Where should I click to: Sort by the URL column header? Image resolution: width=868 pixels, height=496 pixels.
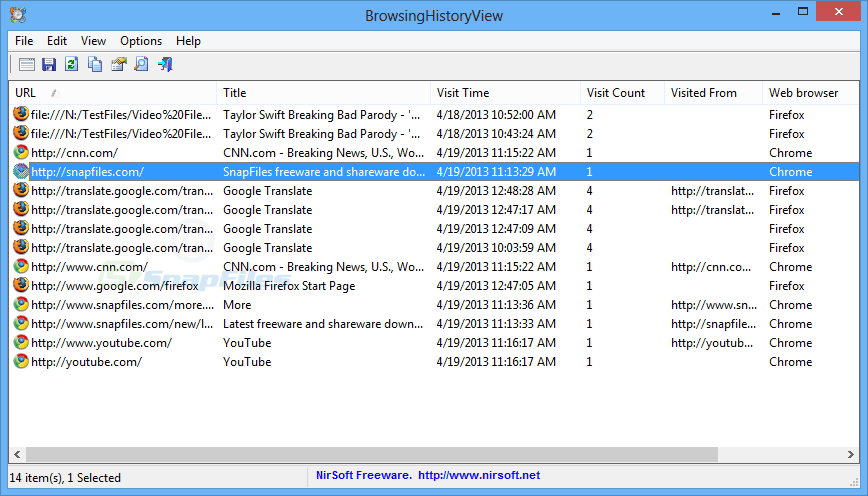pyautogui.click(x=112, y=93)
